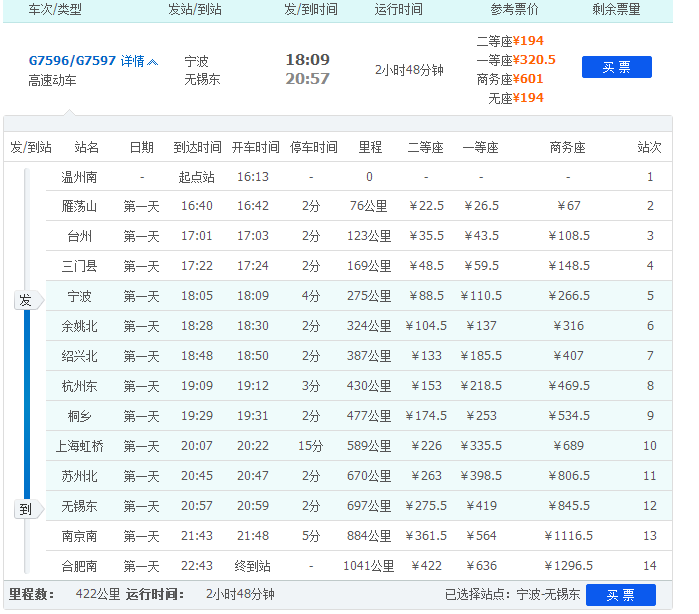Click the 终到站 terminus label
Image resolution: width=699 pixels, height=614 pixels.
pyautogui.click(x=252, y=566)
